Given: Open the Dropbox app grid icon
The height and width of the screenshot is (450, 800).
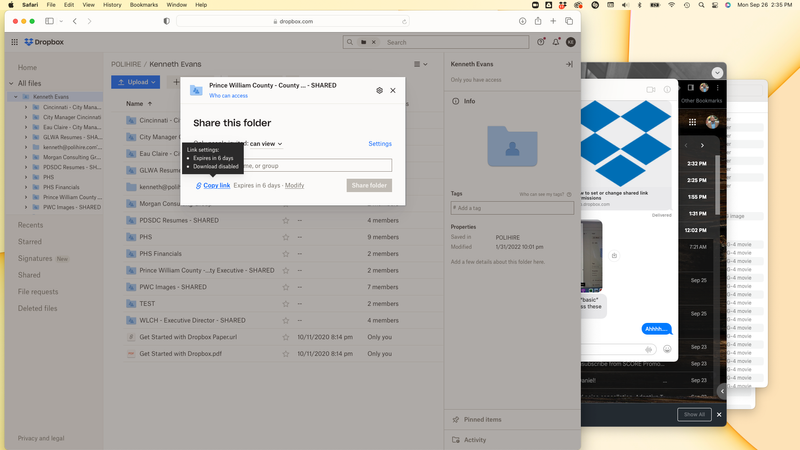Looking at the screenshot, I should [x=14, y=42].
